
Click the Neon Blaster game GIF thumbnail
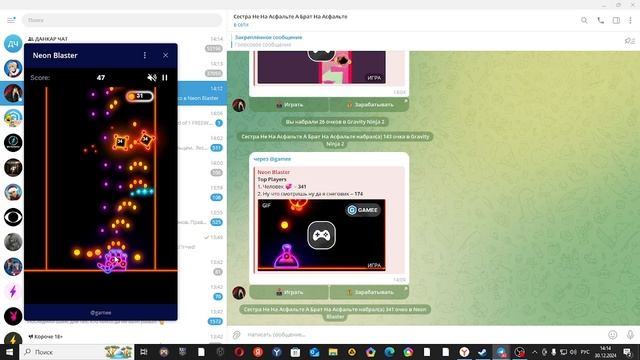pos(322,235)
